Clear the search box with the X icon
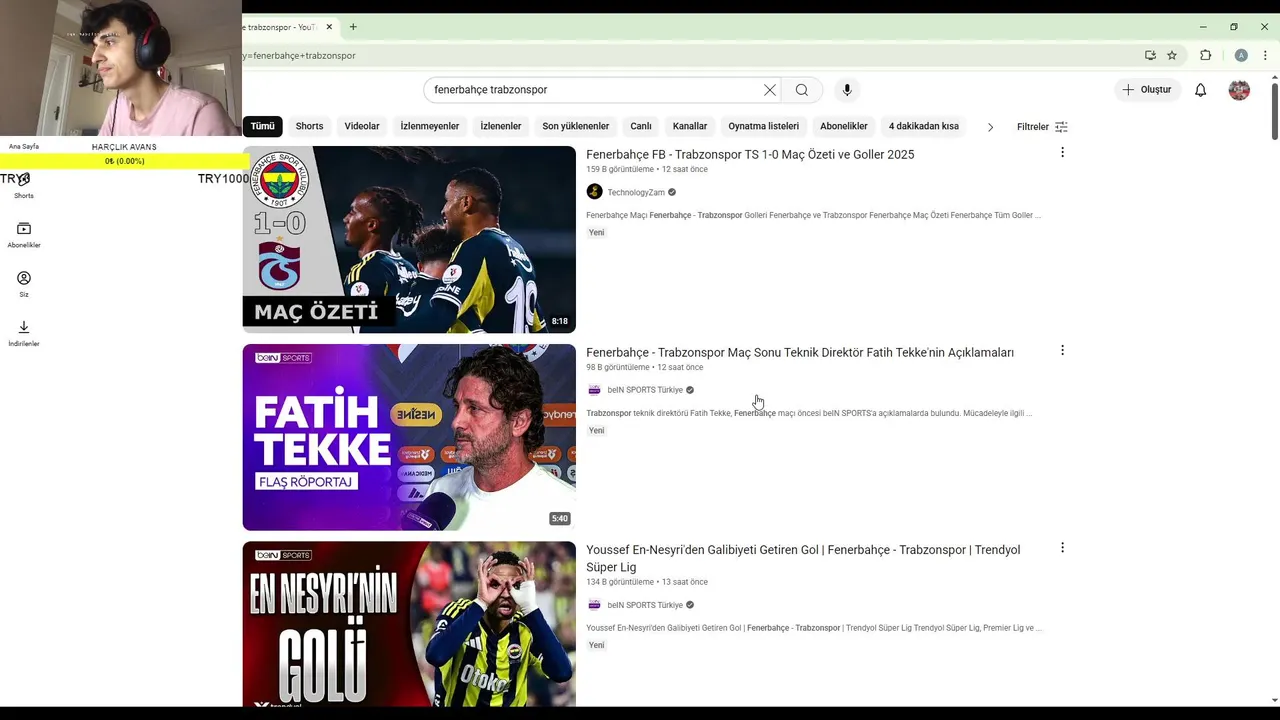Viewport: 1280px width, 720px height. pos(770,90)
